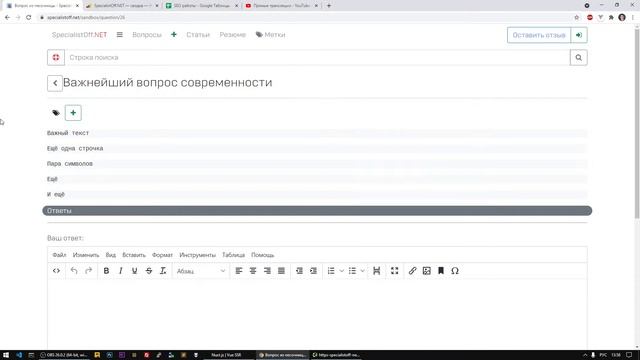Toggle the source code view icon

56,271
